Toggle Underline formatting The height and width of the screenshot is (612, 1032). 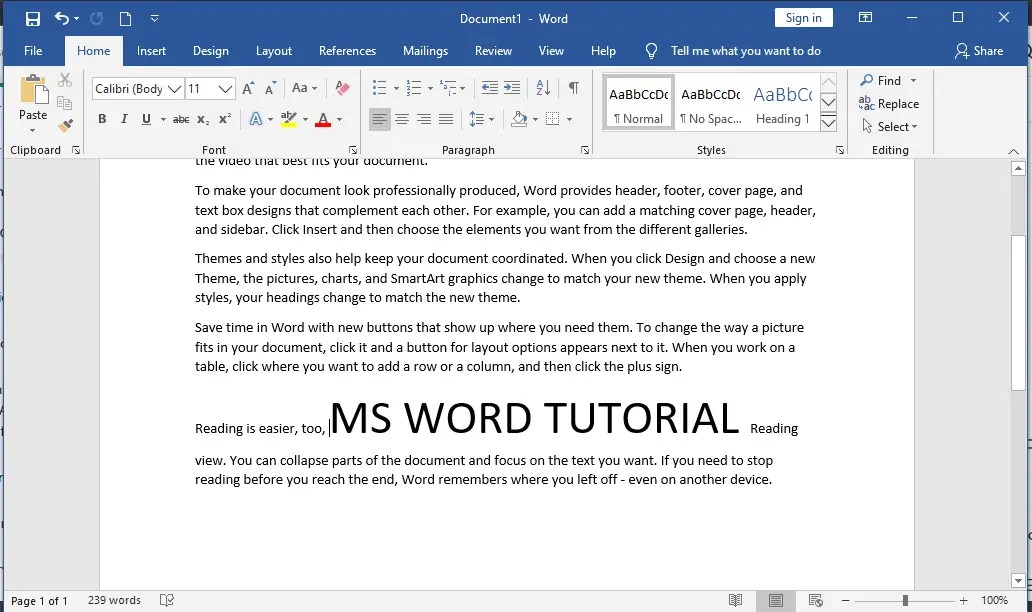(146, 119)
